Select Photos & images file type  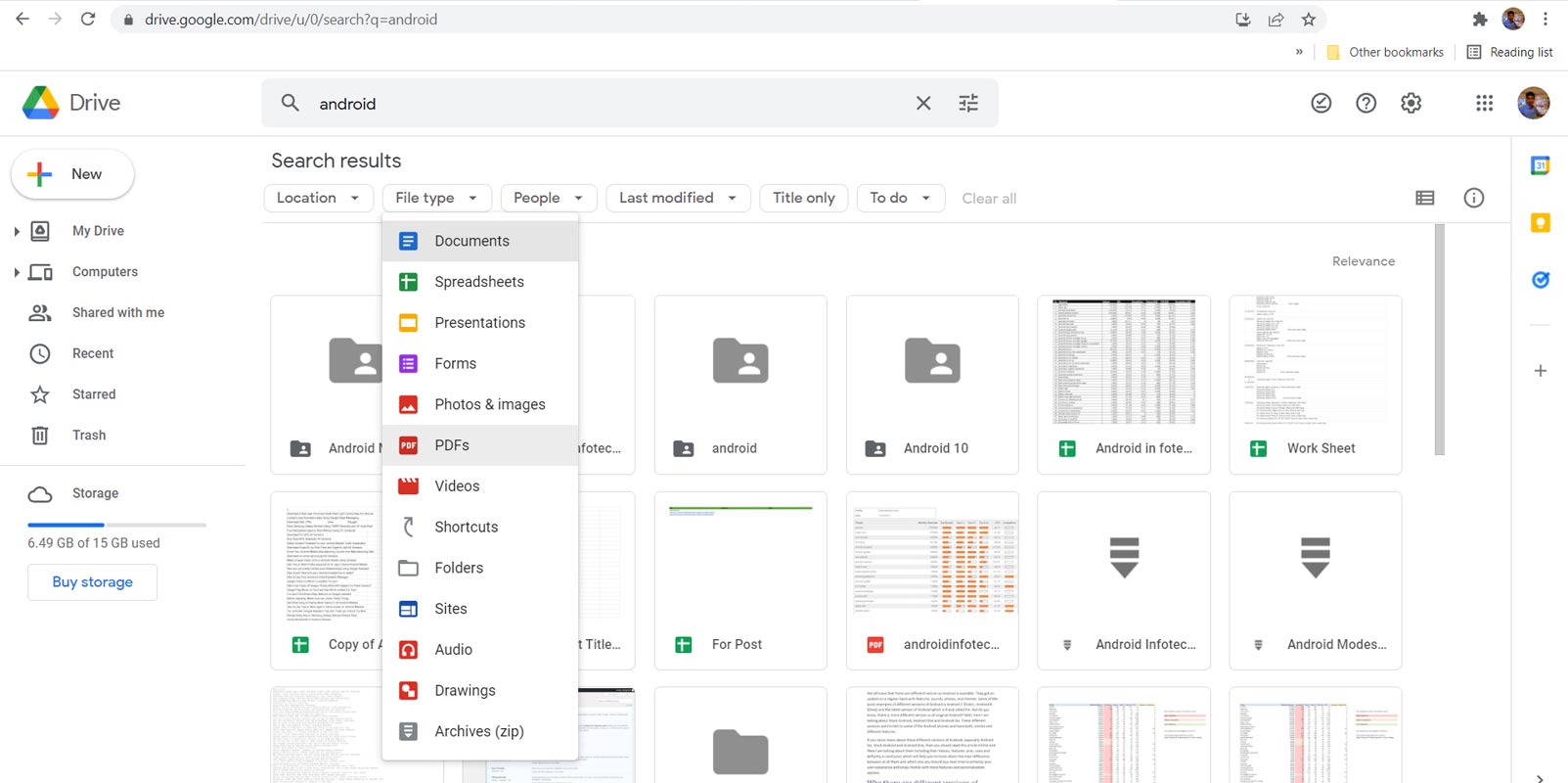pyautogui.click(x=480, y=404)
